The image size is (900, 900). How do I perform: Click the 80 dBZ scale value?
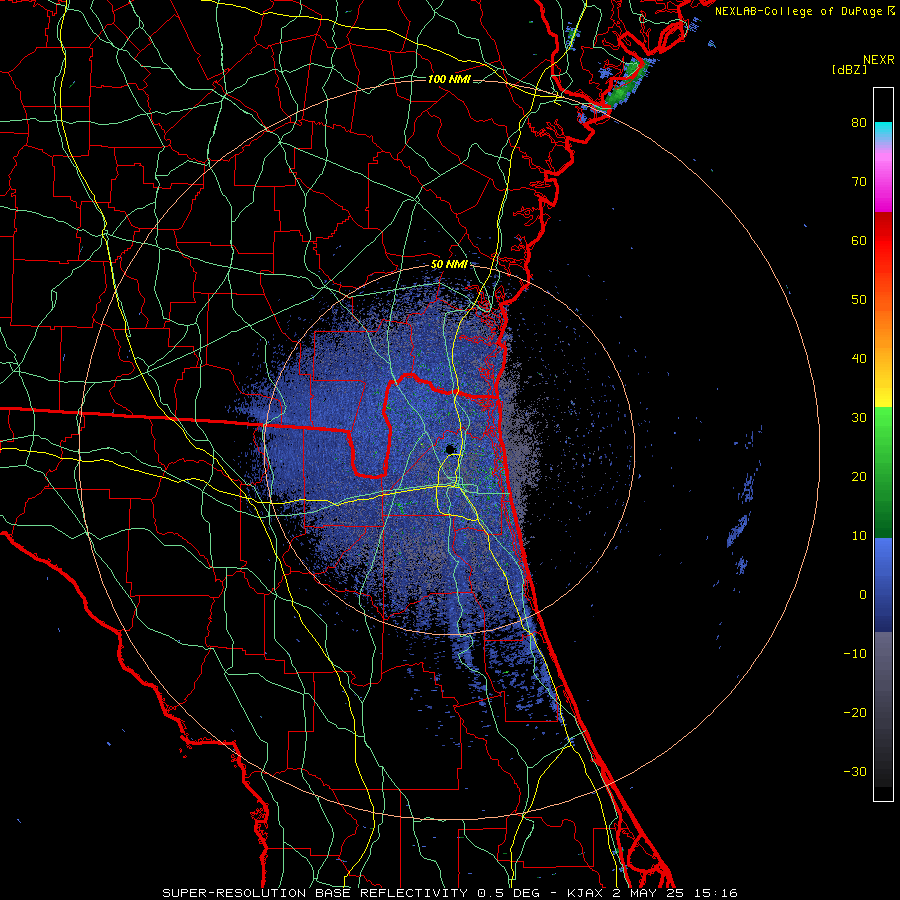click(859, 123)
